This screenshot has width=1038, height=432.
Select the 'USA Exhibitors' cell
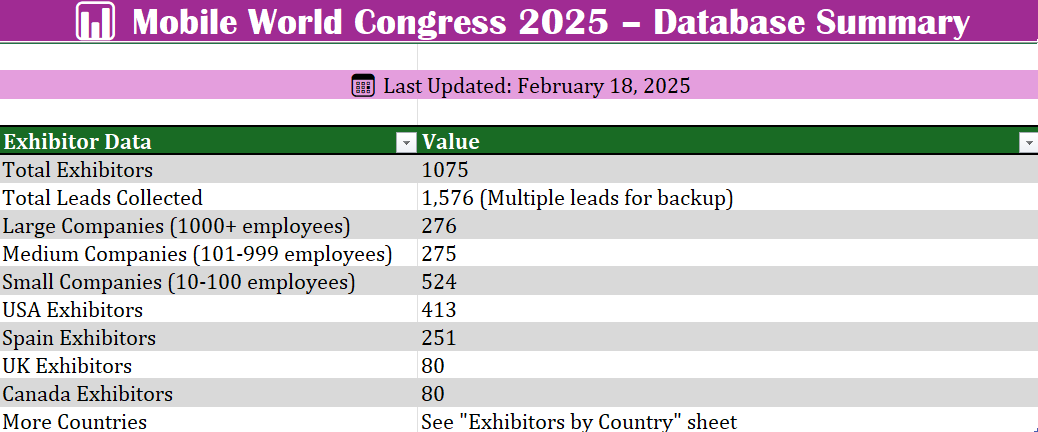point(209,309)
